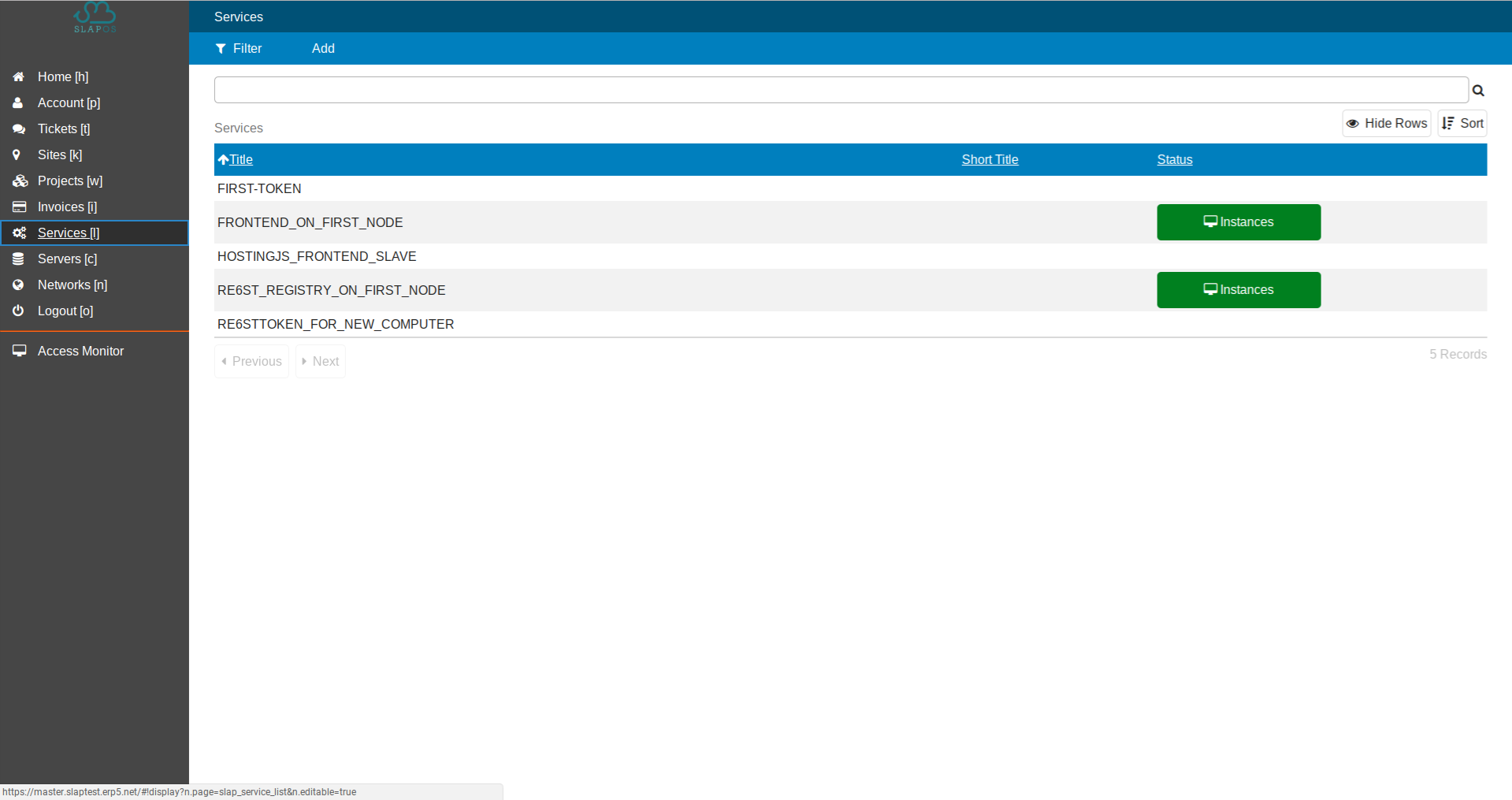This screenshot has height=800, width=1512.
Task: Click the search magnifier icon
Action: pyautogui.click(x=1478, y=91)
